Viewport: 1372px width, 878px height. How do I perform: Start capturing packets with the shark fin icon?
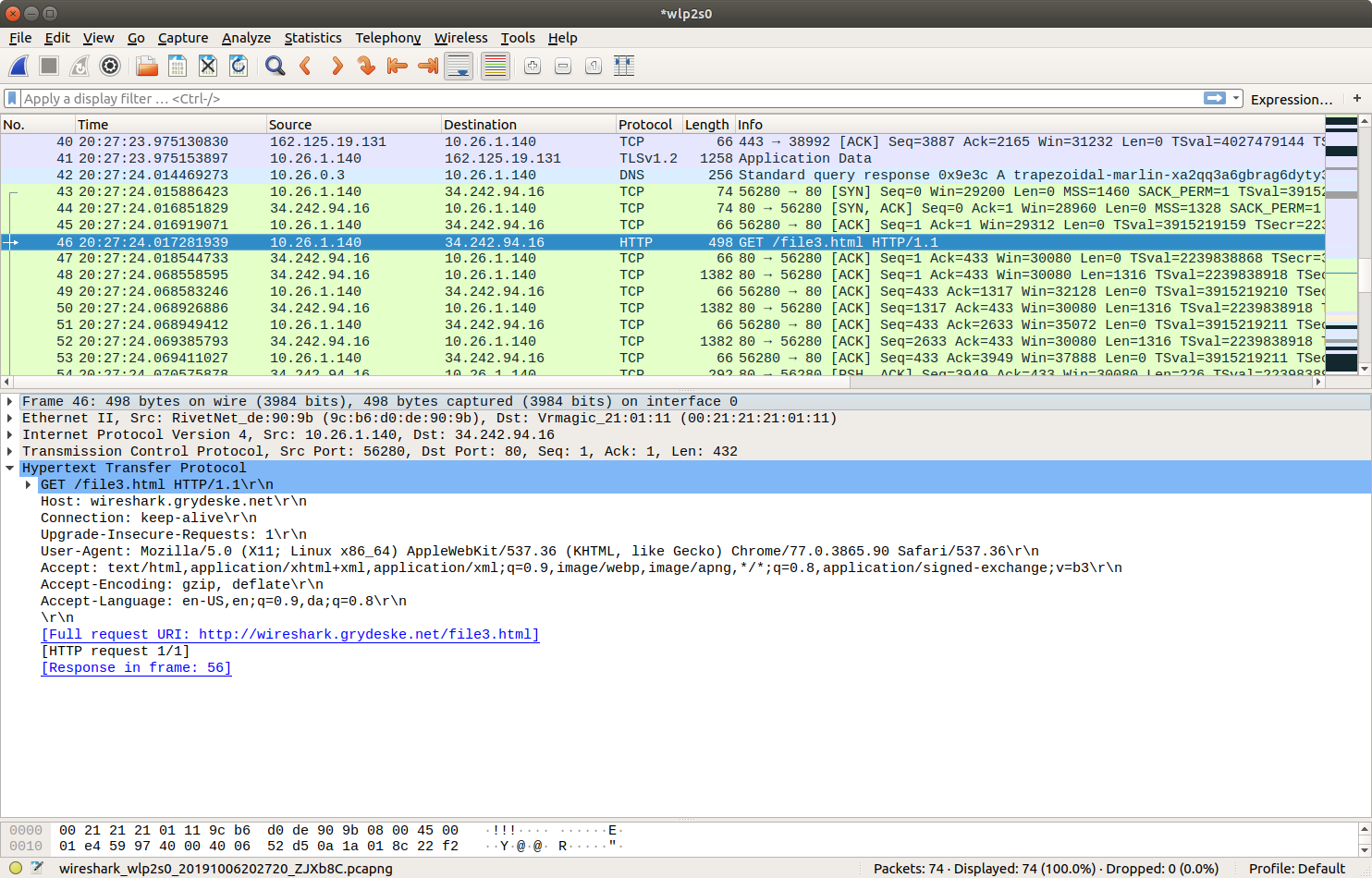click(18, 66)
